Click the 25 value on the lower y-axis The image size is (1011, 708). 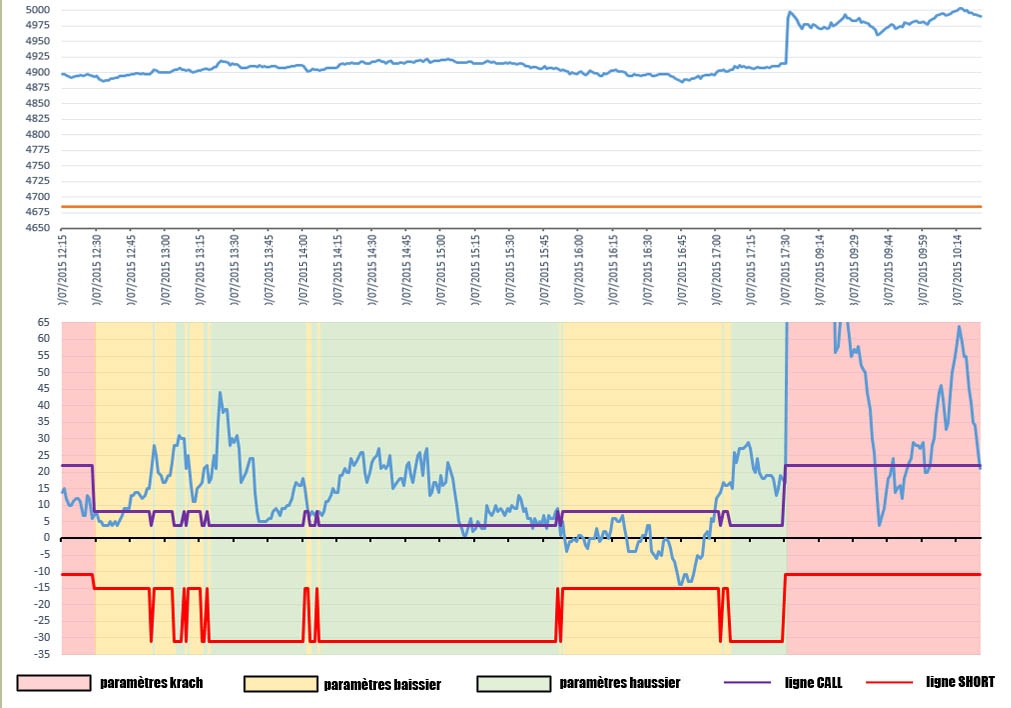tap(44, 455)
